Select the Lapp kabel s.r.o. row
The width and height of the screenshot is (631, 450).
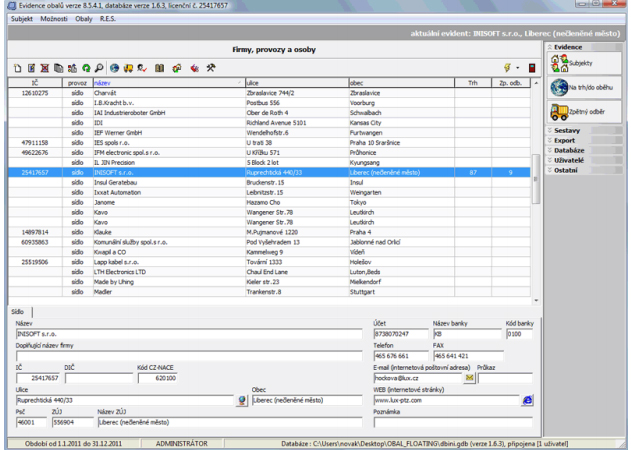[269, 262]
